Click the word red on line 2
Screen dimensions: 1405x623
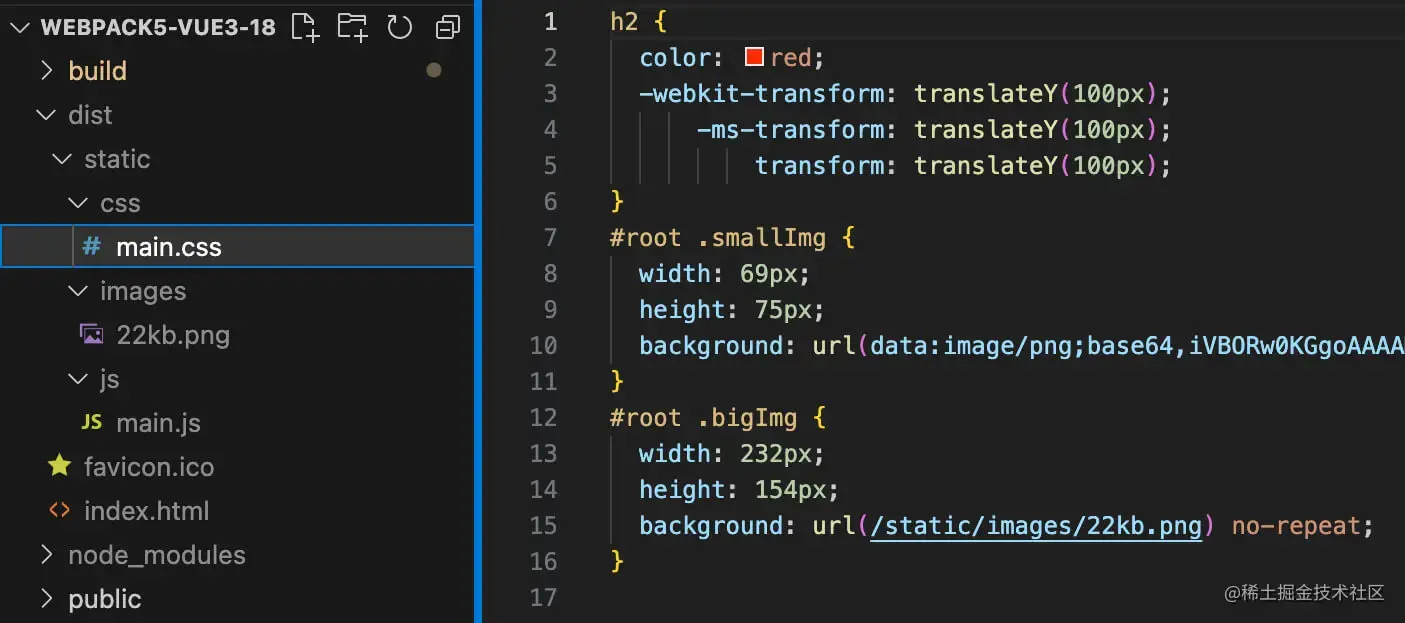coord(791,58)
